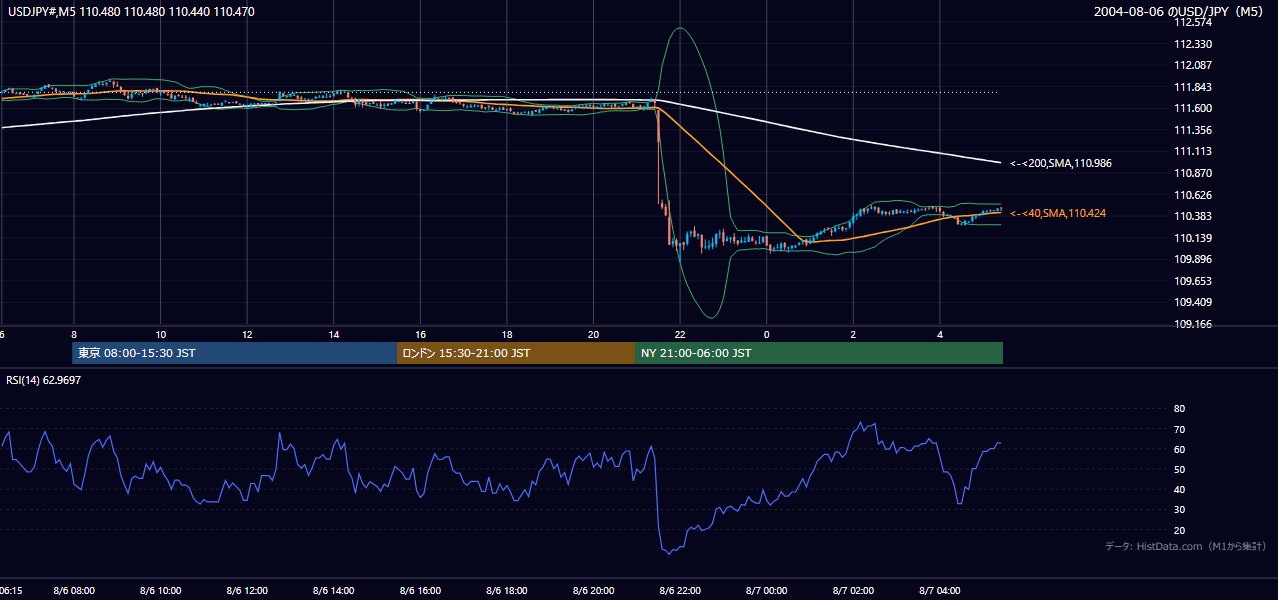Screen dimensions: 1278x600
Task: Click price axis value 111.356
Action: [x=1193, y=130]
